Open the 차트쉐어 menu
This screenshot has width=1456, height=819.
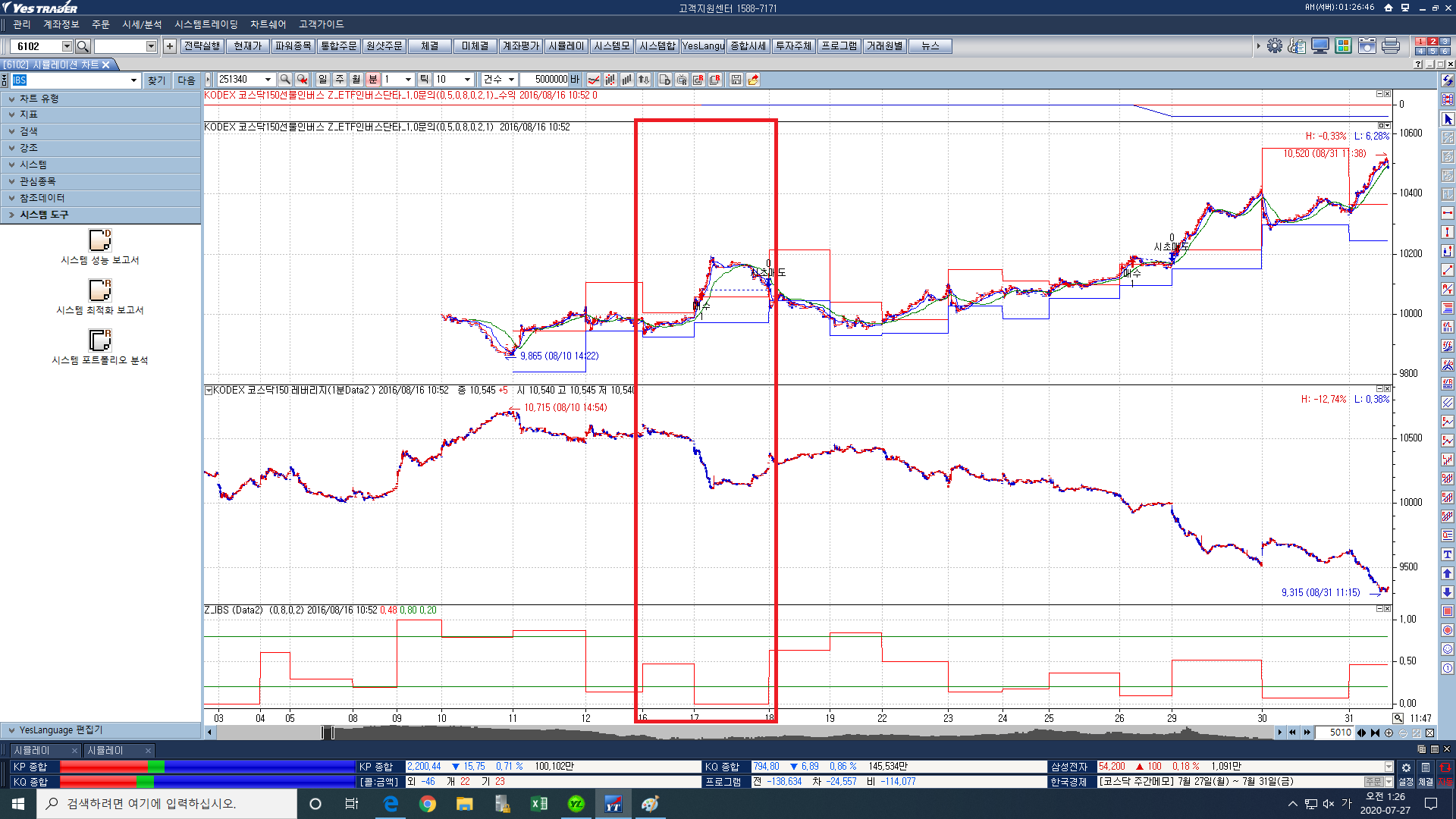click(x=268, y=24)
